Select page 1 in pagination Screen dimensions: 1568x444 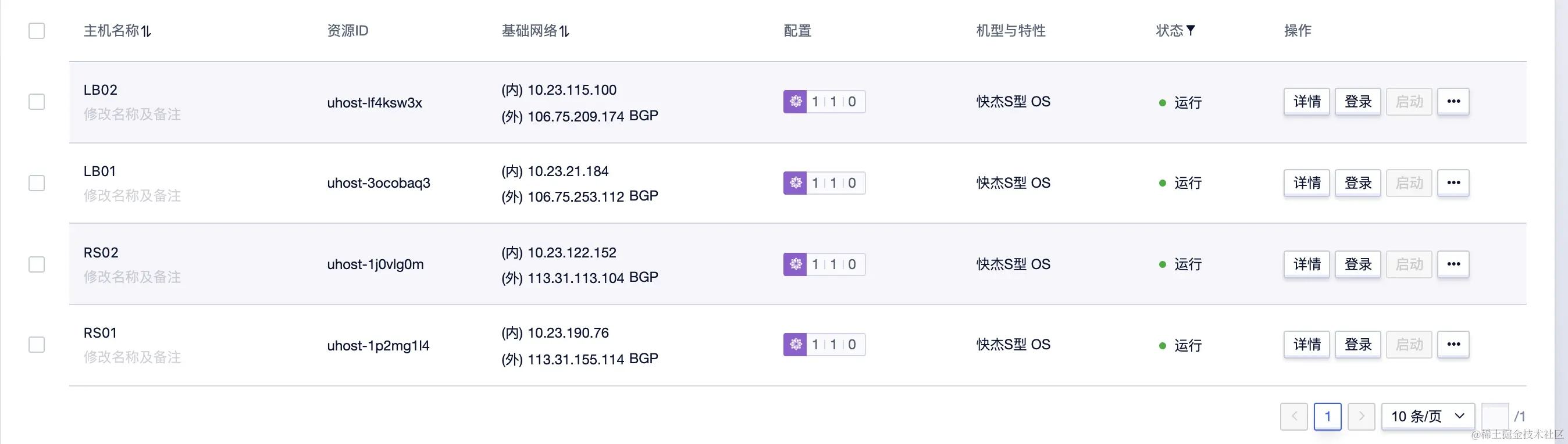point(1328,417)
